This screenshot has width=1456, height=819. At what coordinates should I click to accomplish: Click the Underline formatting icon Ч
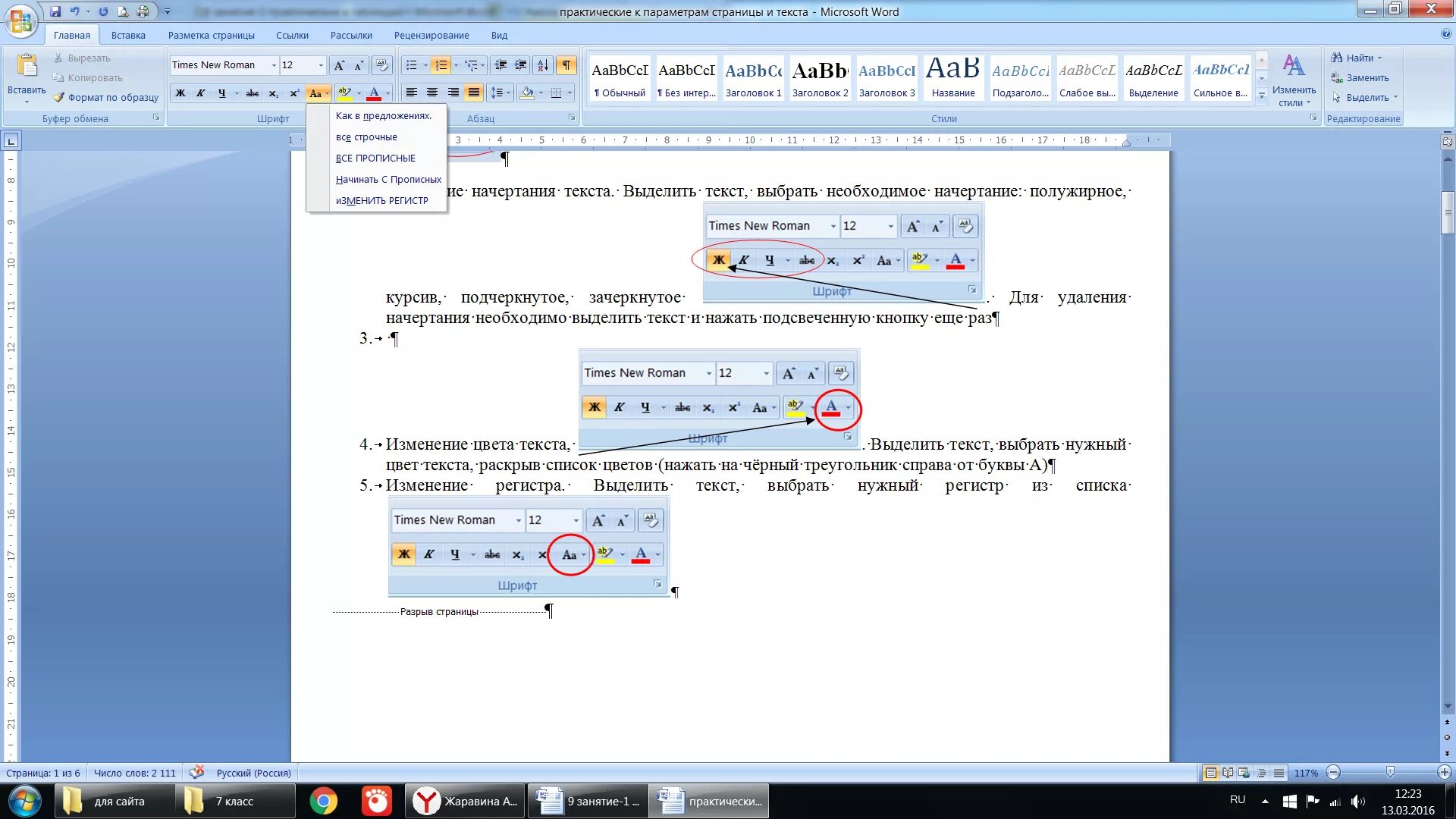[x=222, y=92]
